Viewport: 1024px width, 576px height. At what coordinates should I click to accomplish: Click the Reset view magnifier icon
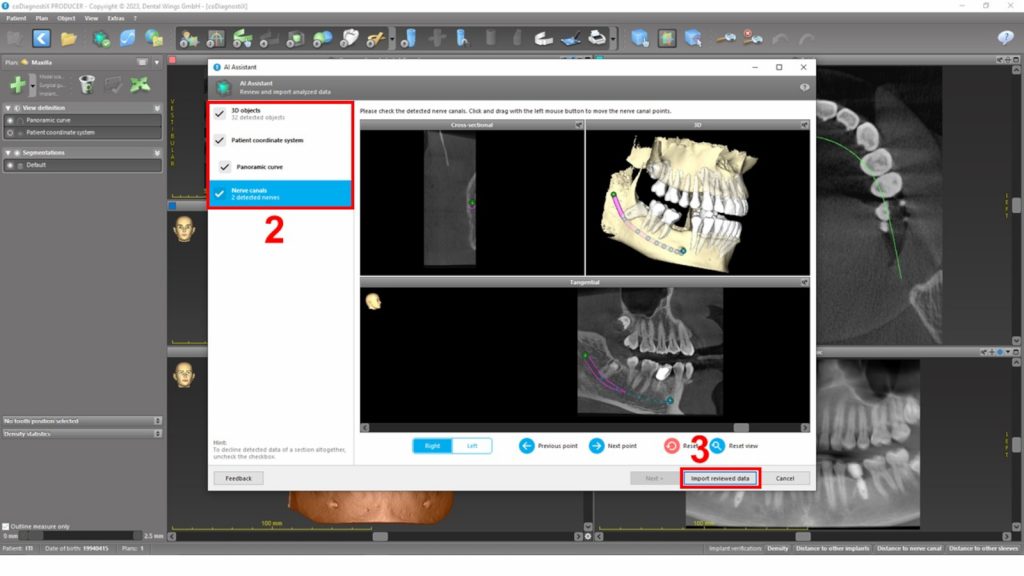point(717,445)
